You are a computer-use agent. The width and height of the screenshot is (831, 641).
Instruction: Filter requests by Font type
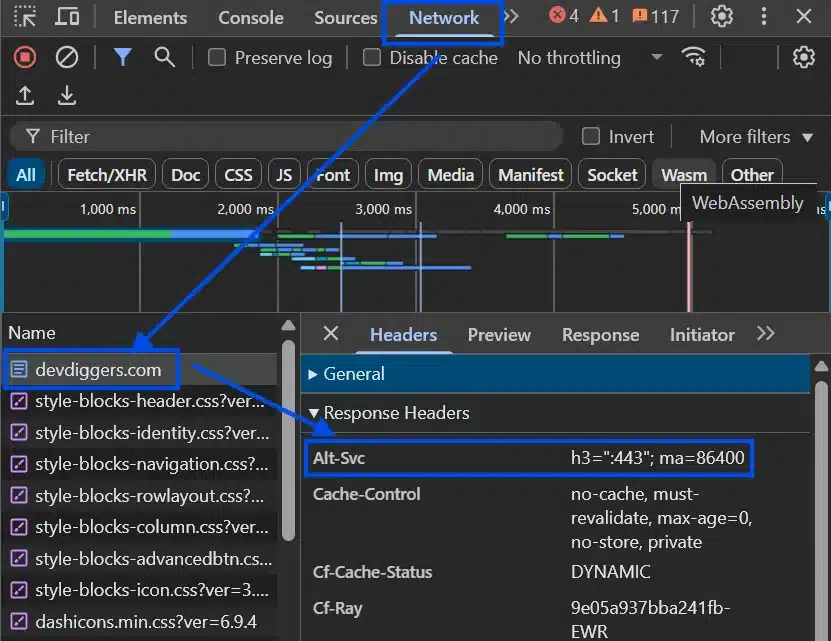[333, 174]
